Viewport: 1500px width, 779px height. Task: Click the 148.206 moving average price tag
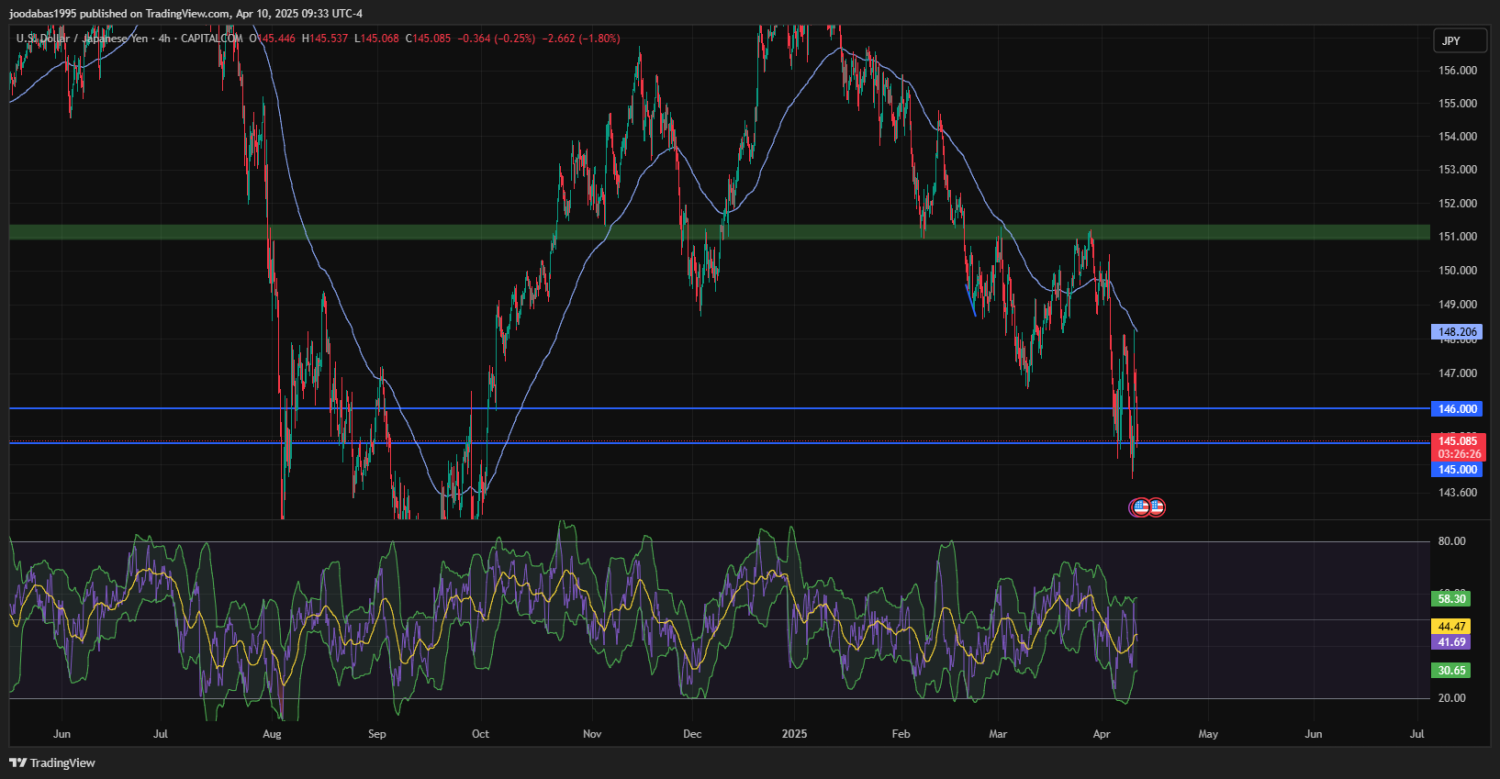point(1458,332)
